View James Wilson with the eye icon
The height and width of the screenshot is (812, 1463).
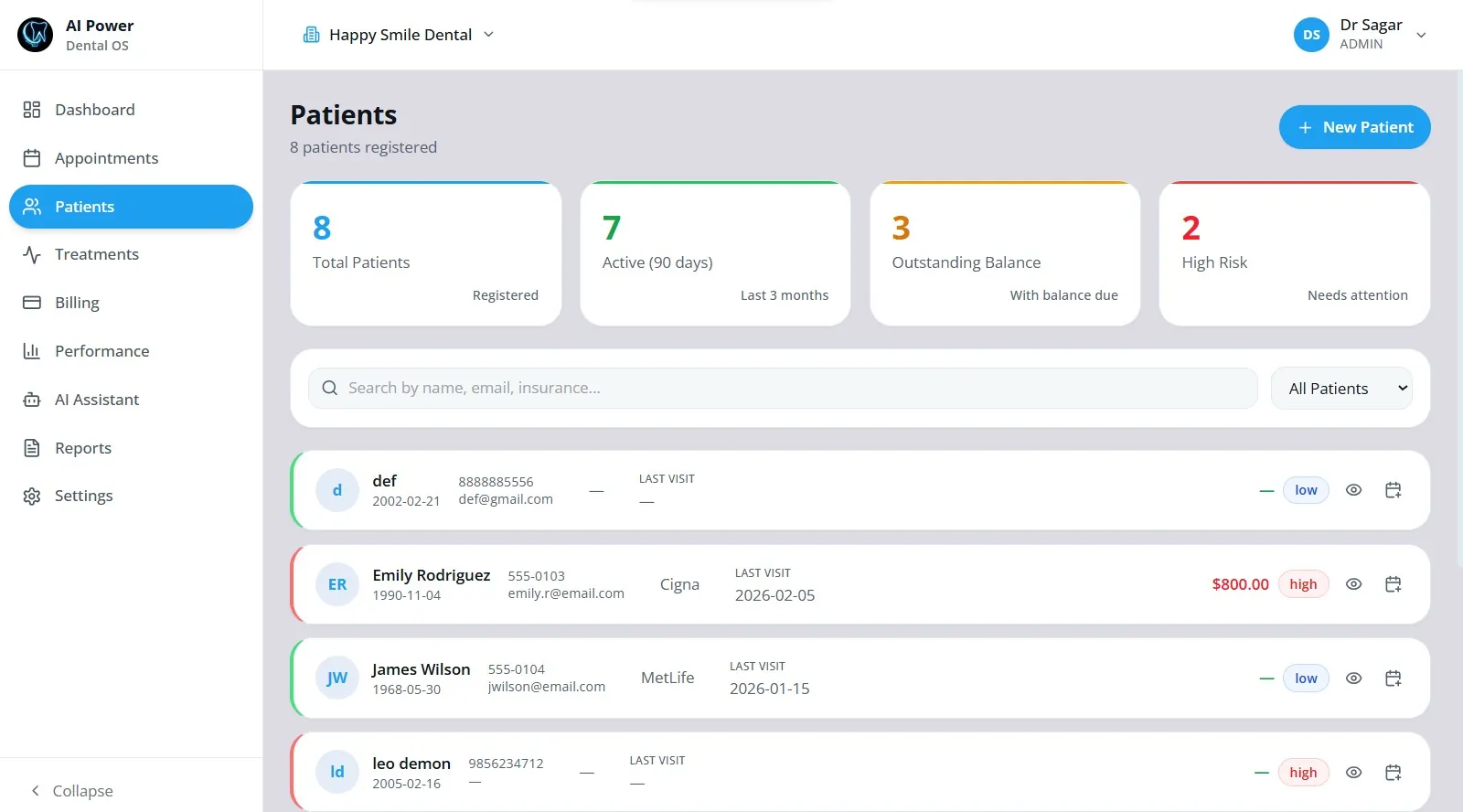(x=1353, y=678)
